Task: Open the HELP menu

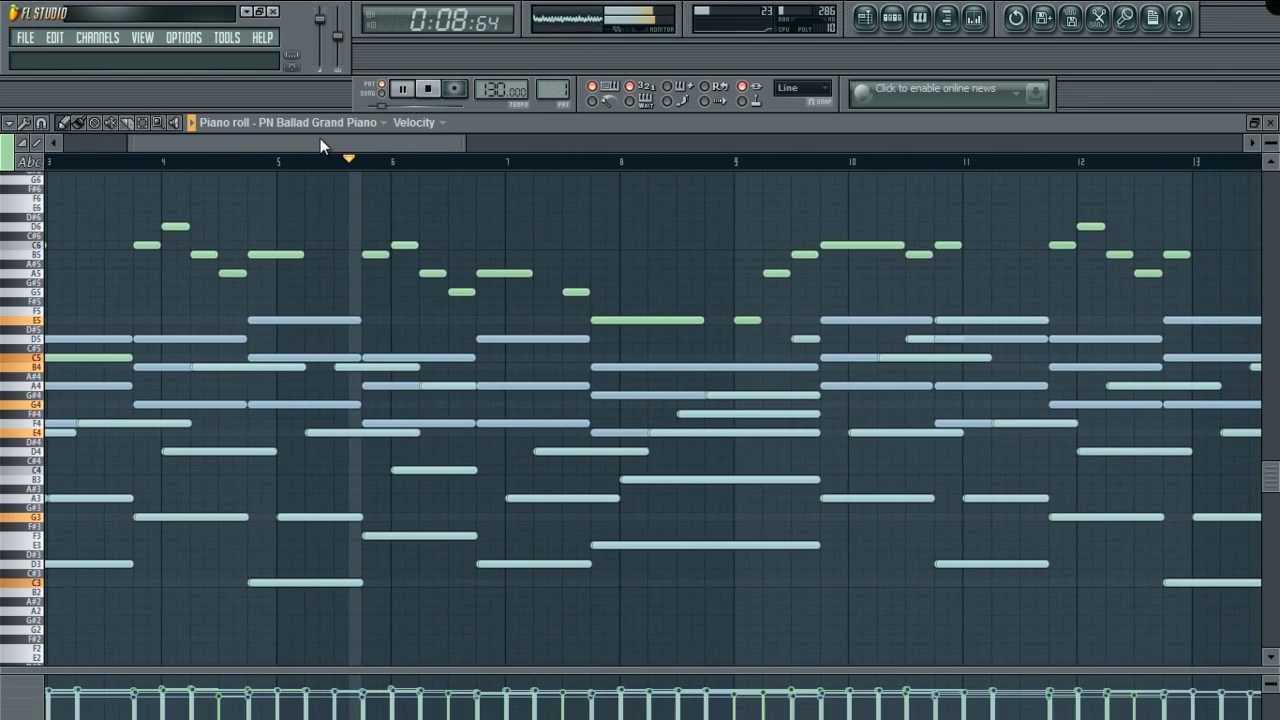Action: 262,38
